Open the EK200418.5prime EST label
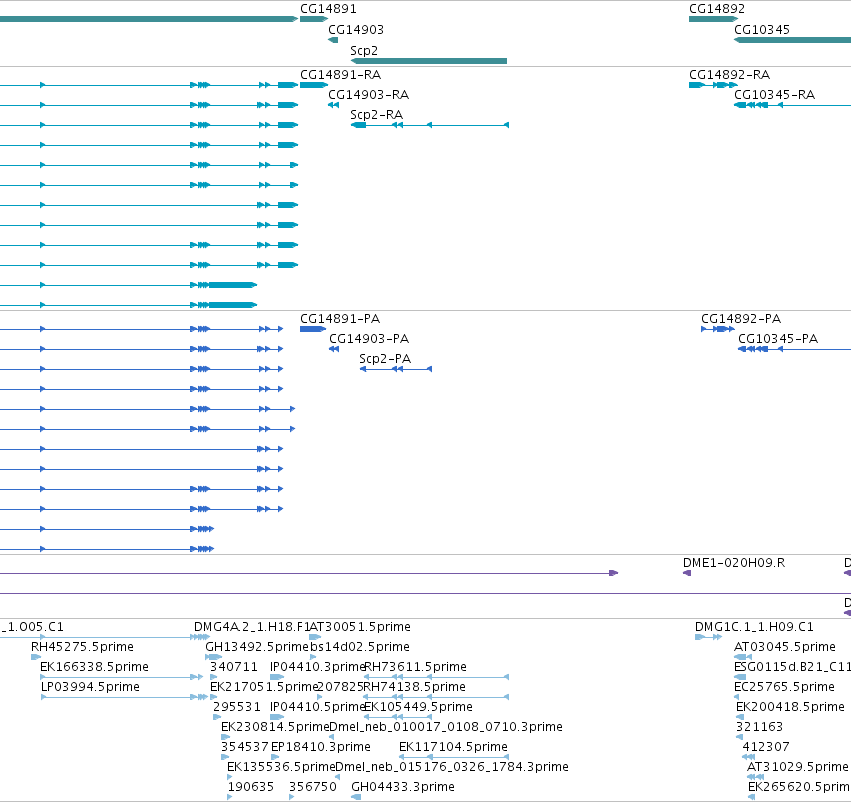Viewport: 851px width, 802px height. tap(790, 707)
